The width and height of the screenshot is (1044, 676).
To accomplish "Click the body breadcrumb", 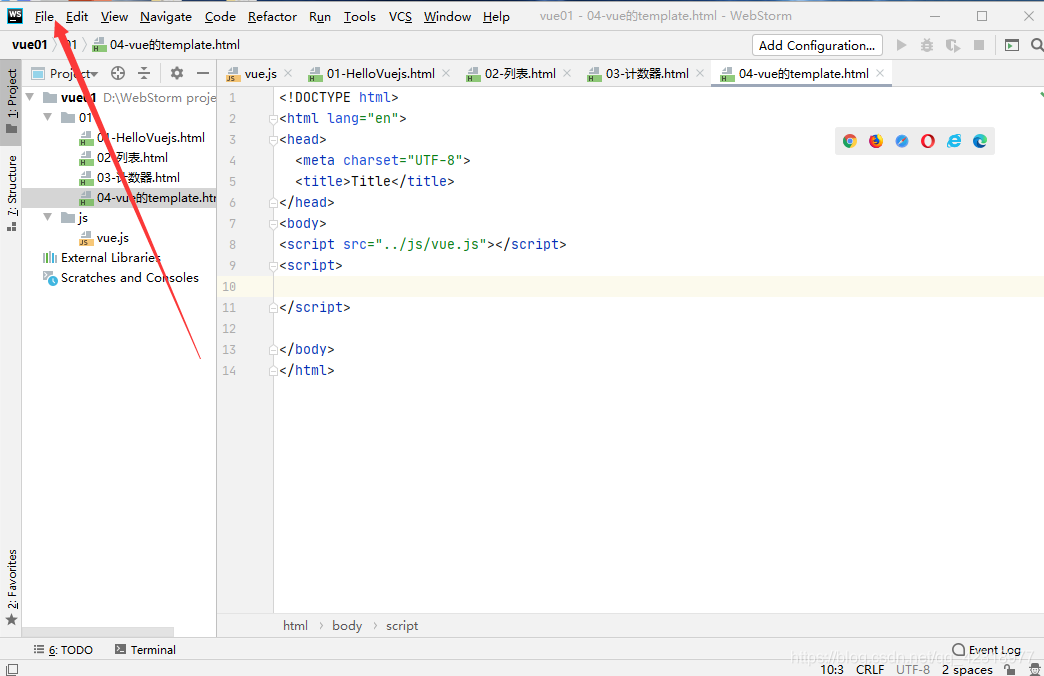I will pos(347,626).
